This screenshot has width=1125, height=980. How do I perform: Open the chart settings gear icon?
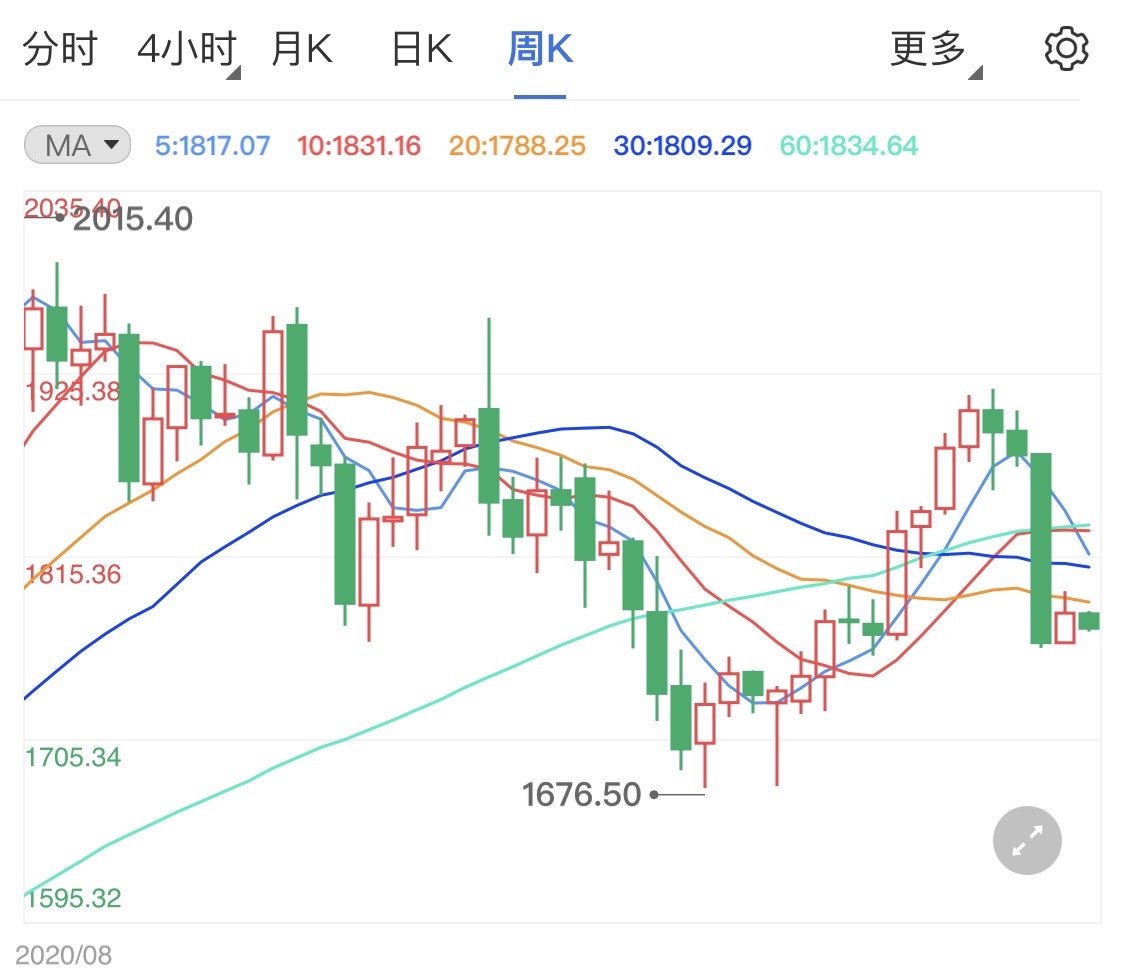tap(1066, 49)
